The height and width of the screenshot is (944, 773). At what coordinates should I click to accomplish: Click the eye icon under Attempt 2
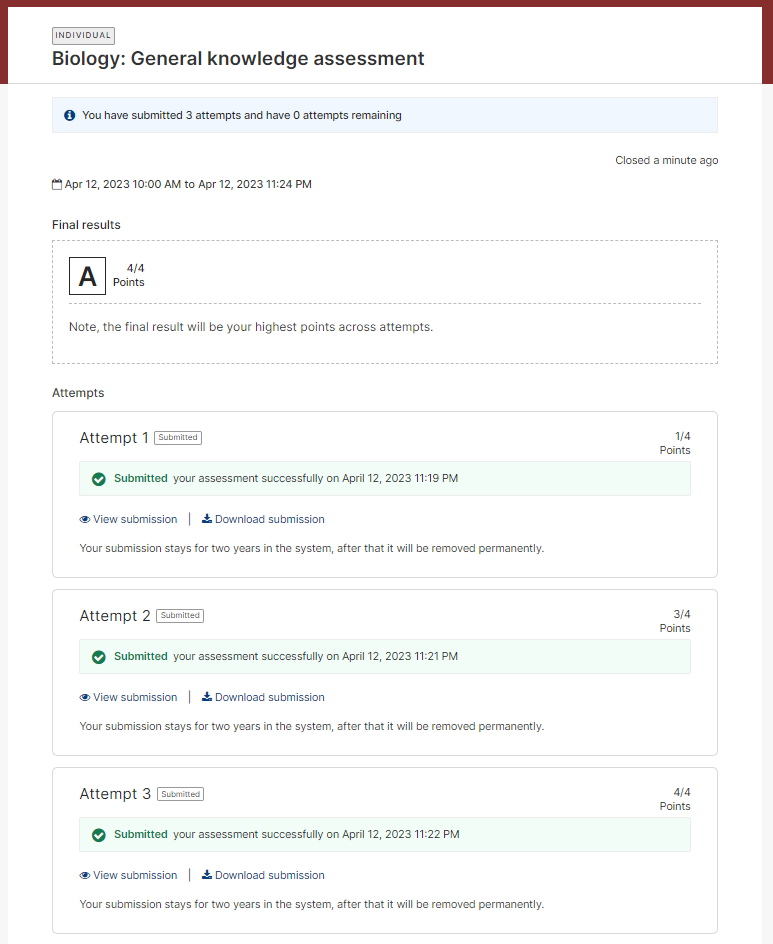85,698
